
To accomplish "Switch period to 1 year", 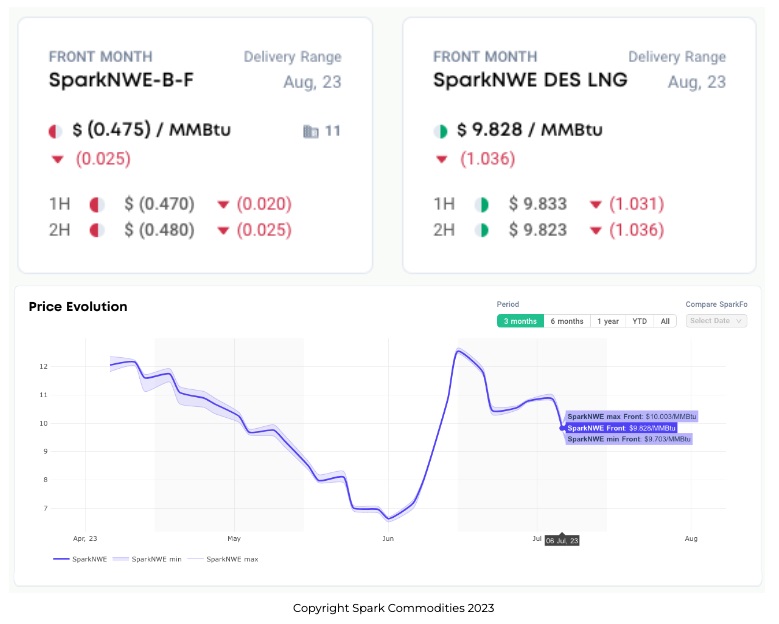I will point(608,321).
